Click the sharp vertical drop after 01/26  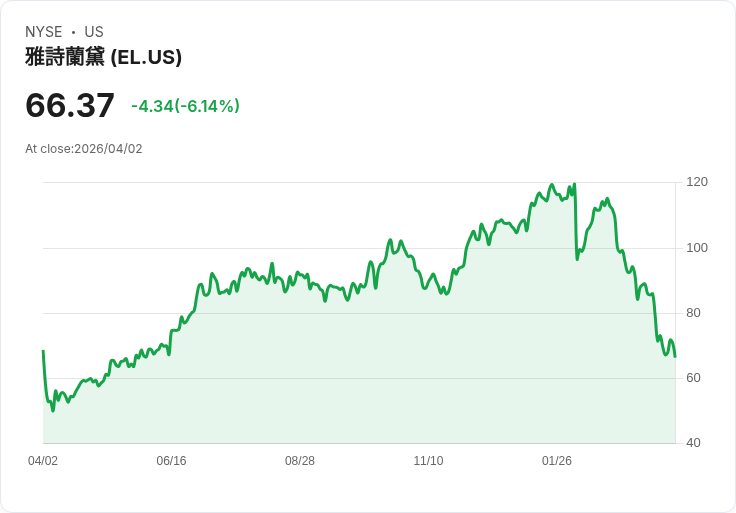[x=576, y=222]
